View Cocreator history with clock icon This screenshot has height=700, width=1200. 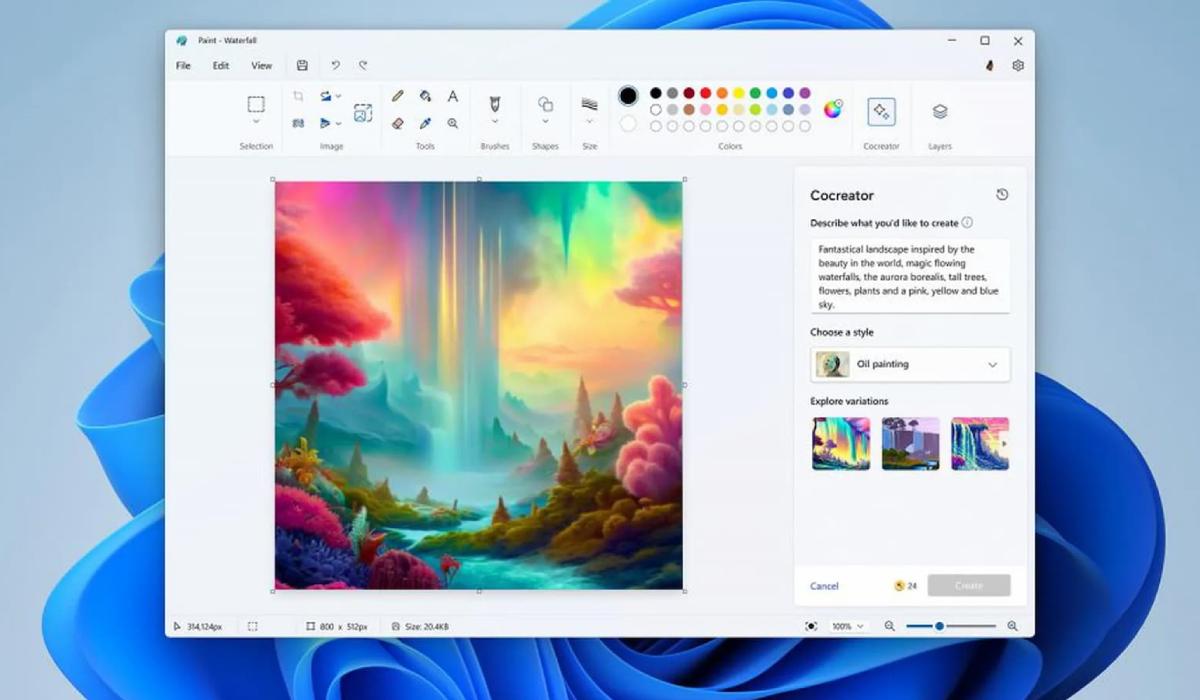1002,195
